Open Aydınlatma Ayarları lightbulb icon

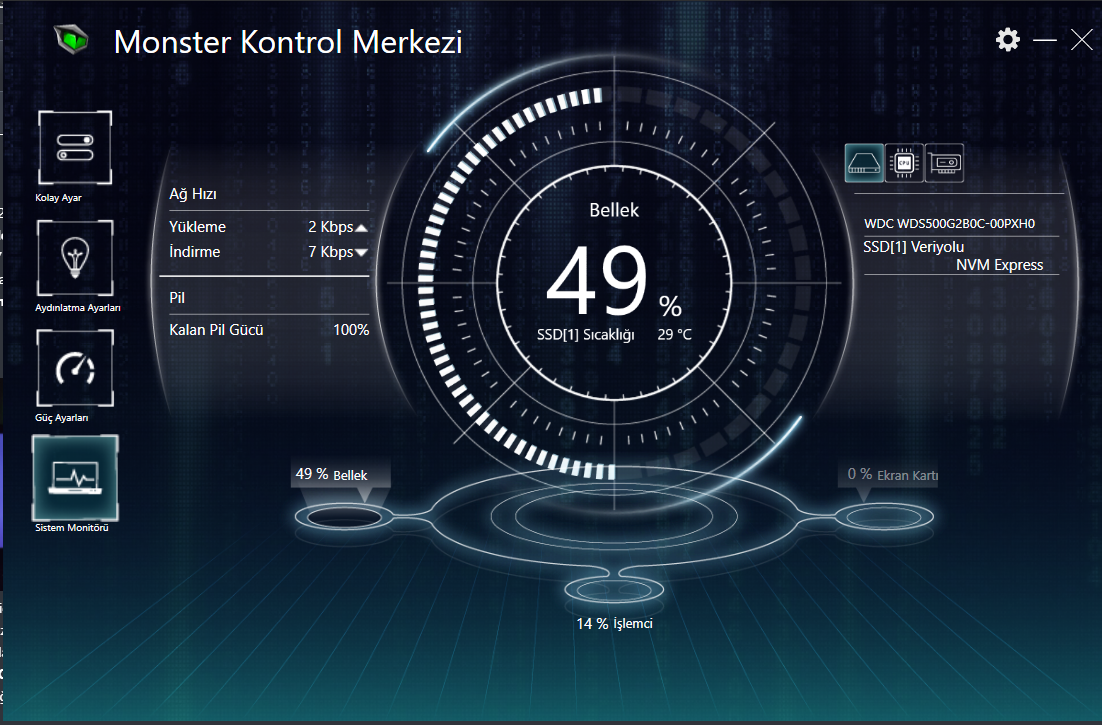74,258
